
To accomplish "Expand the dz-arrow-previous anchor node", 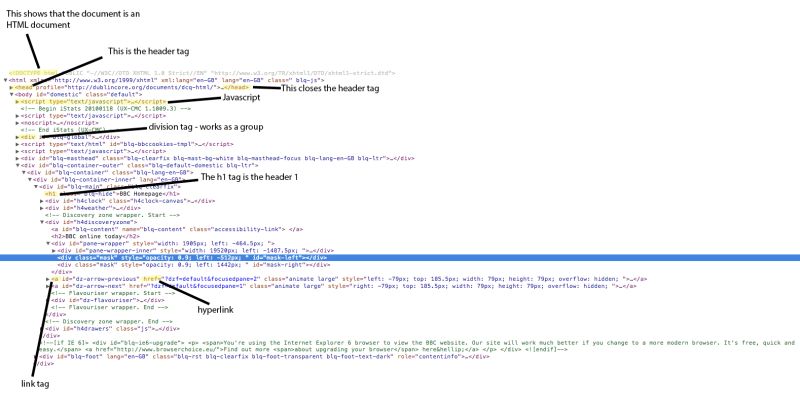I will (48, 279).
